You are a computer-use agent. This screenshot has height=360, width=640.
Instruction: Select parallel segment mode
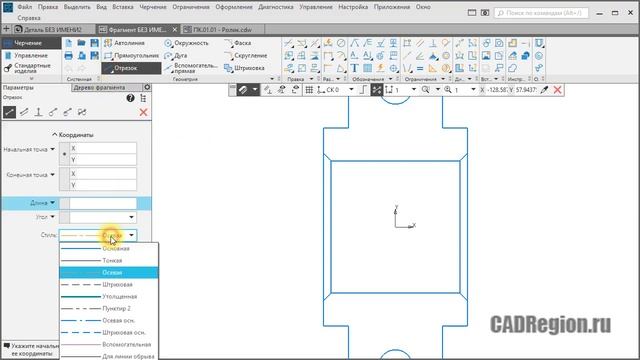click(x=24, y=112)
